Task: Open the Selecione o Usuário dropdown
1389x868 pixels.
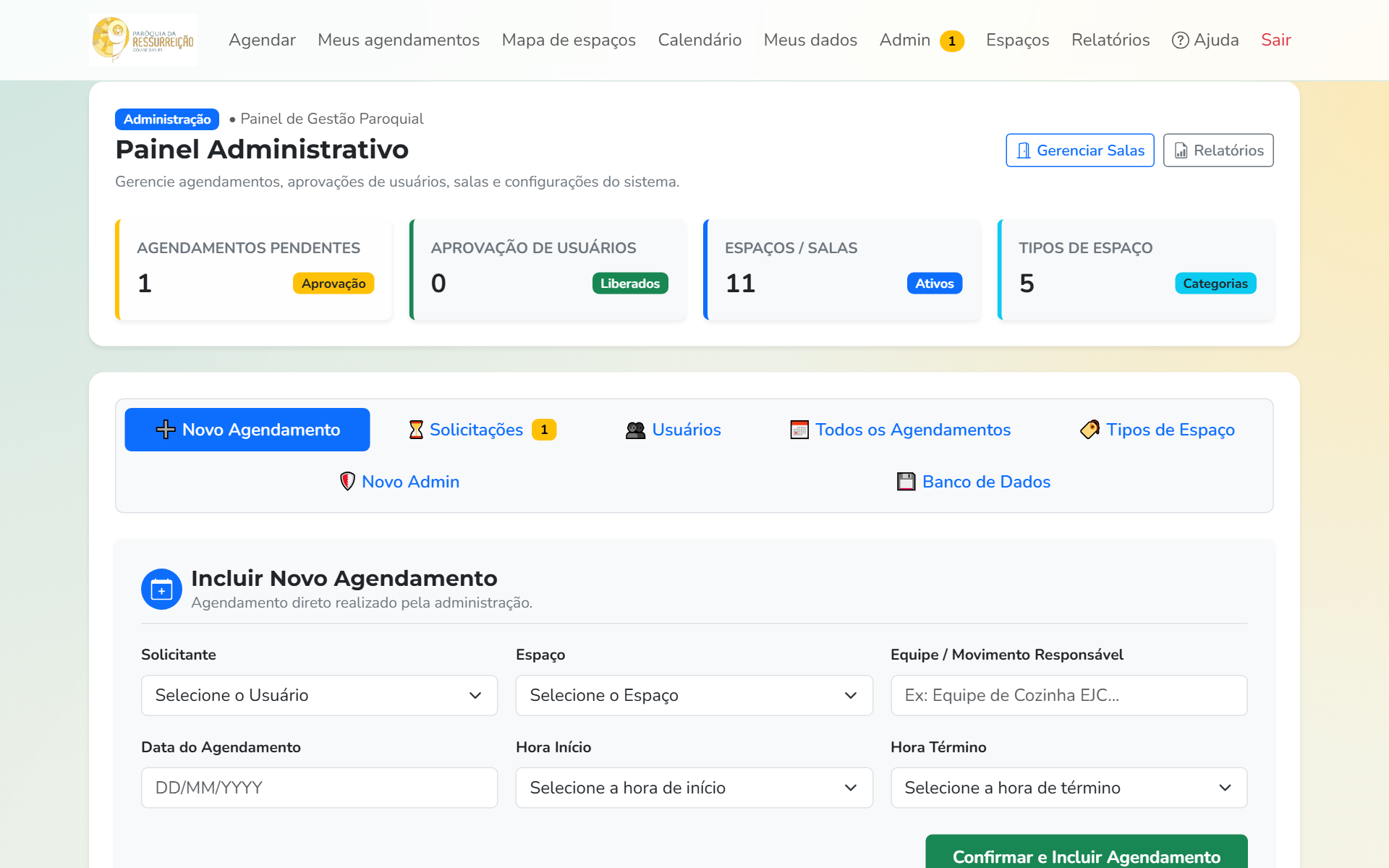Action: (x=319, y=695)
